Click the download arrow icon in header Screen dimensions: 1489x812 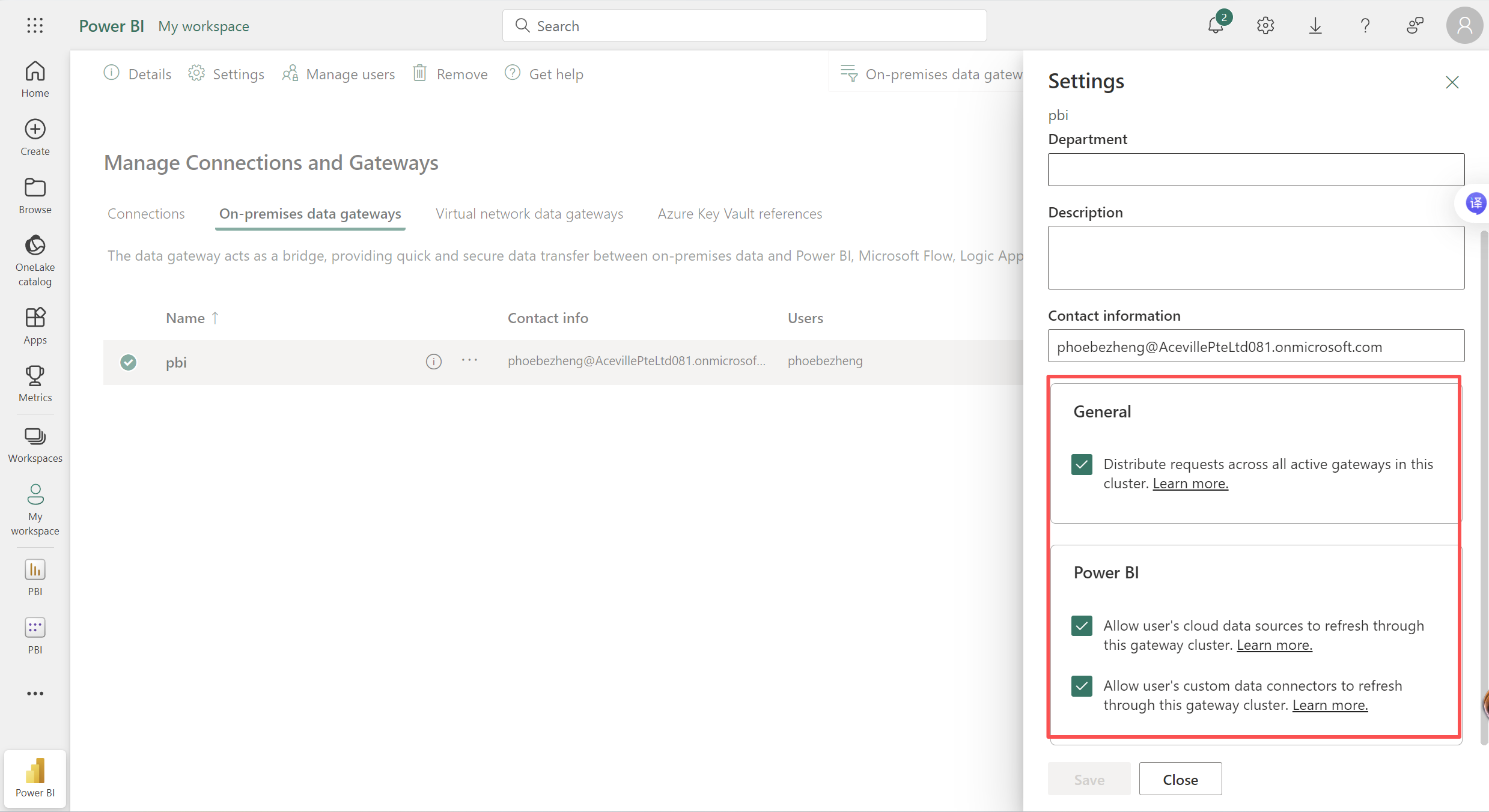tap(1315, 25)
